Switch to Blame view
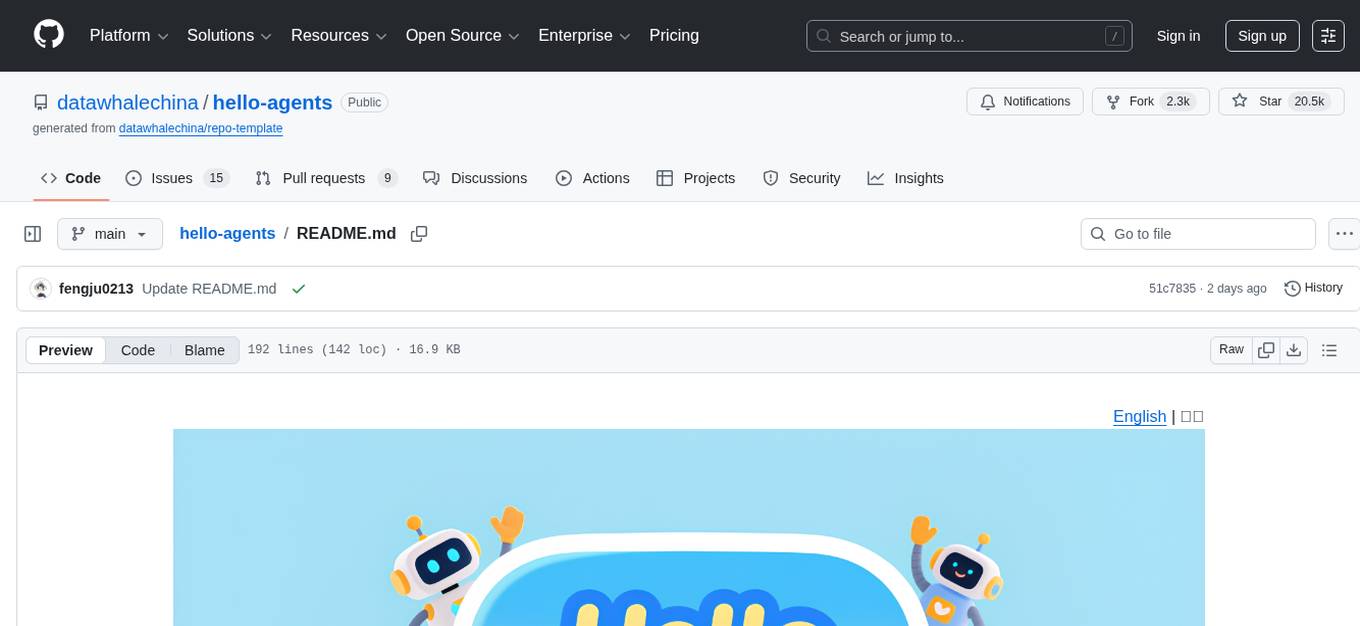Screen dimensions: 1360x626 (x=204, y=350)
